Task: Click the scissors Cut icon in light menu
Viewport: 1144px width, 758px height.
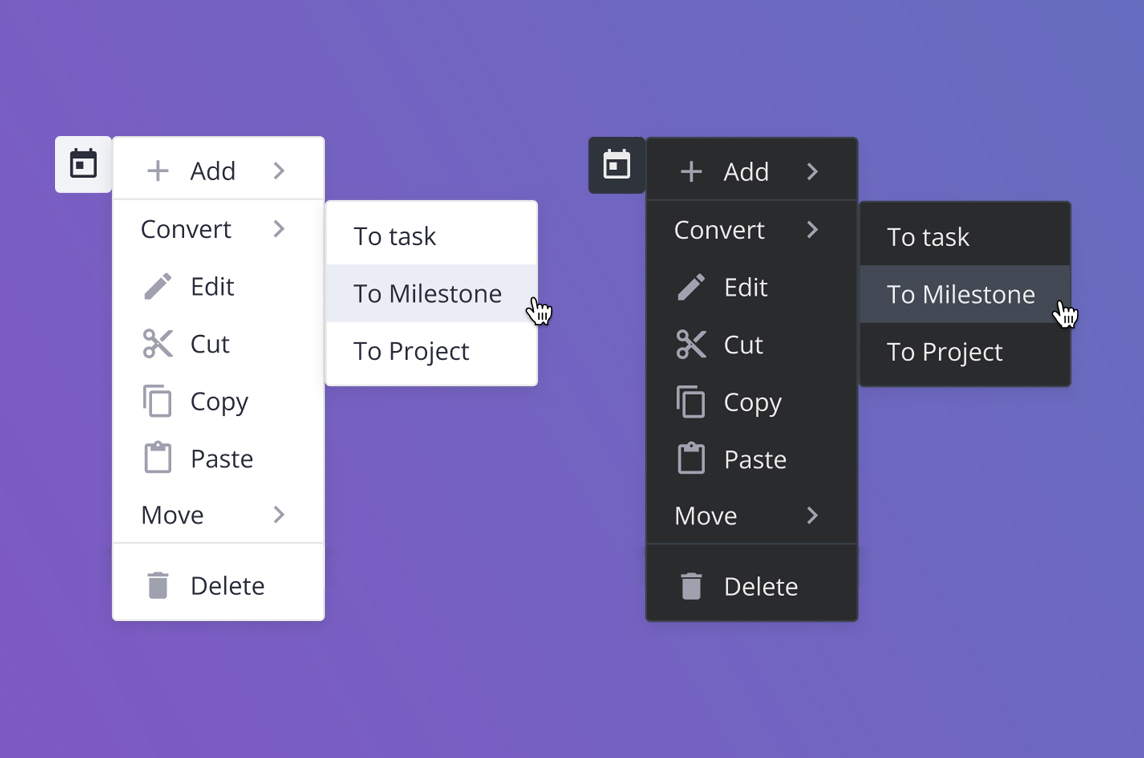Action: coord(158,344)
